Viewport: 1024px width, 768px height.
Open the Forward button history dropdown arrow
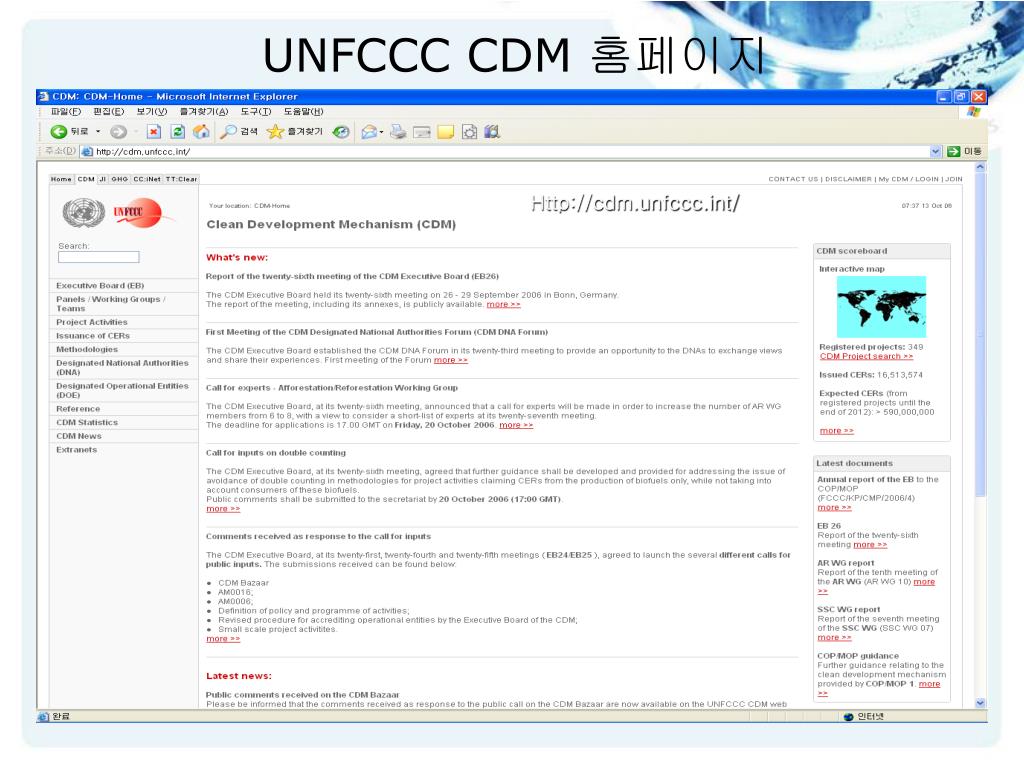pyautogui.click(x=136, y=132)
